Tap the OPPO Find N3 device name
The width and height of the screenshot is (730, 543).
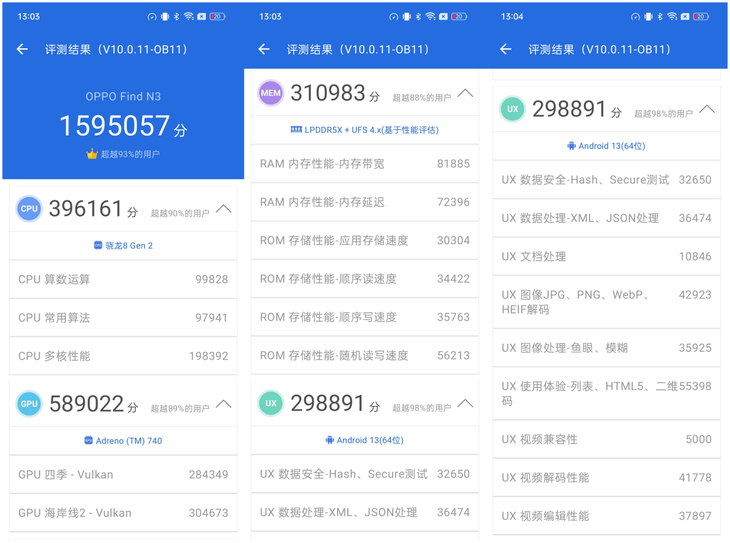coord(123,97)
